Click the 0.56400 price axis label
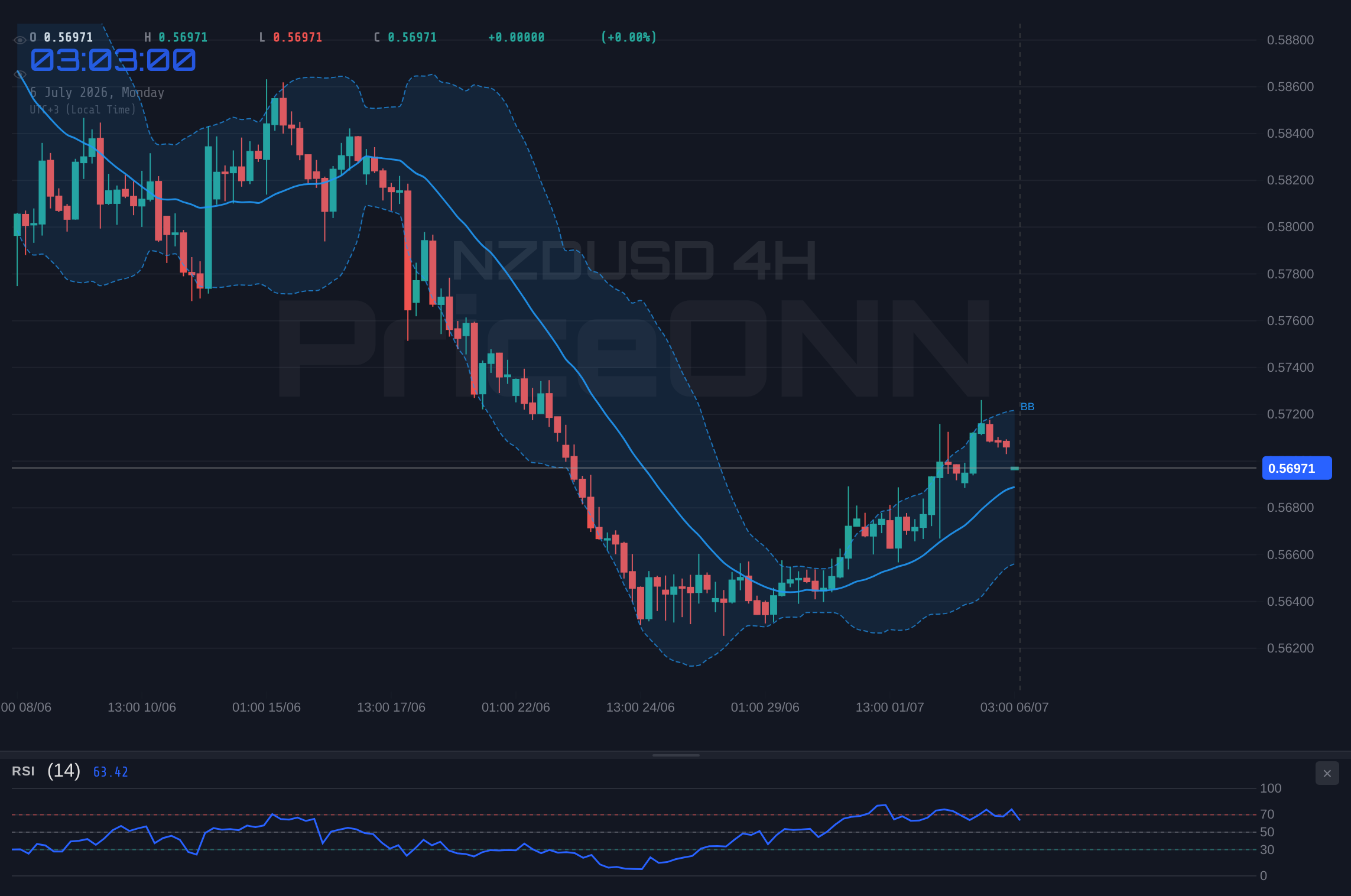1351x896 pixels. [1290, 602]
